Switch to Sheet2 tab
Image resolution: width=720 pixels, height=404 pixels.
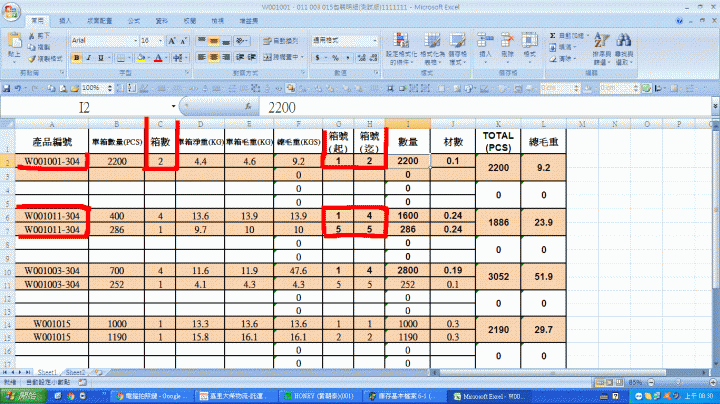[x=76, y=372]
